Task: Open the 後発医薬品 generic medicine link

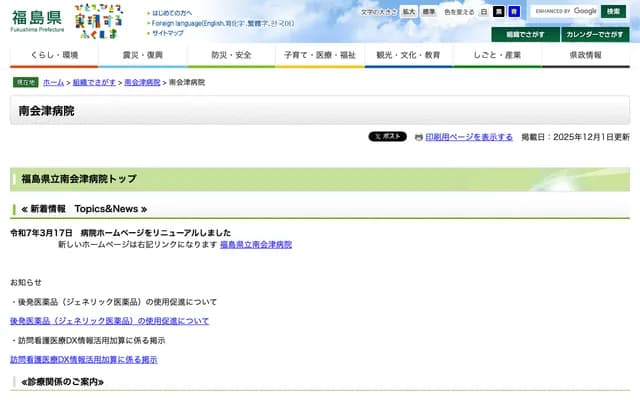Action: click(109, 321)
